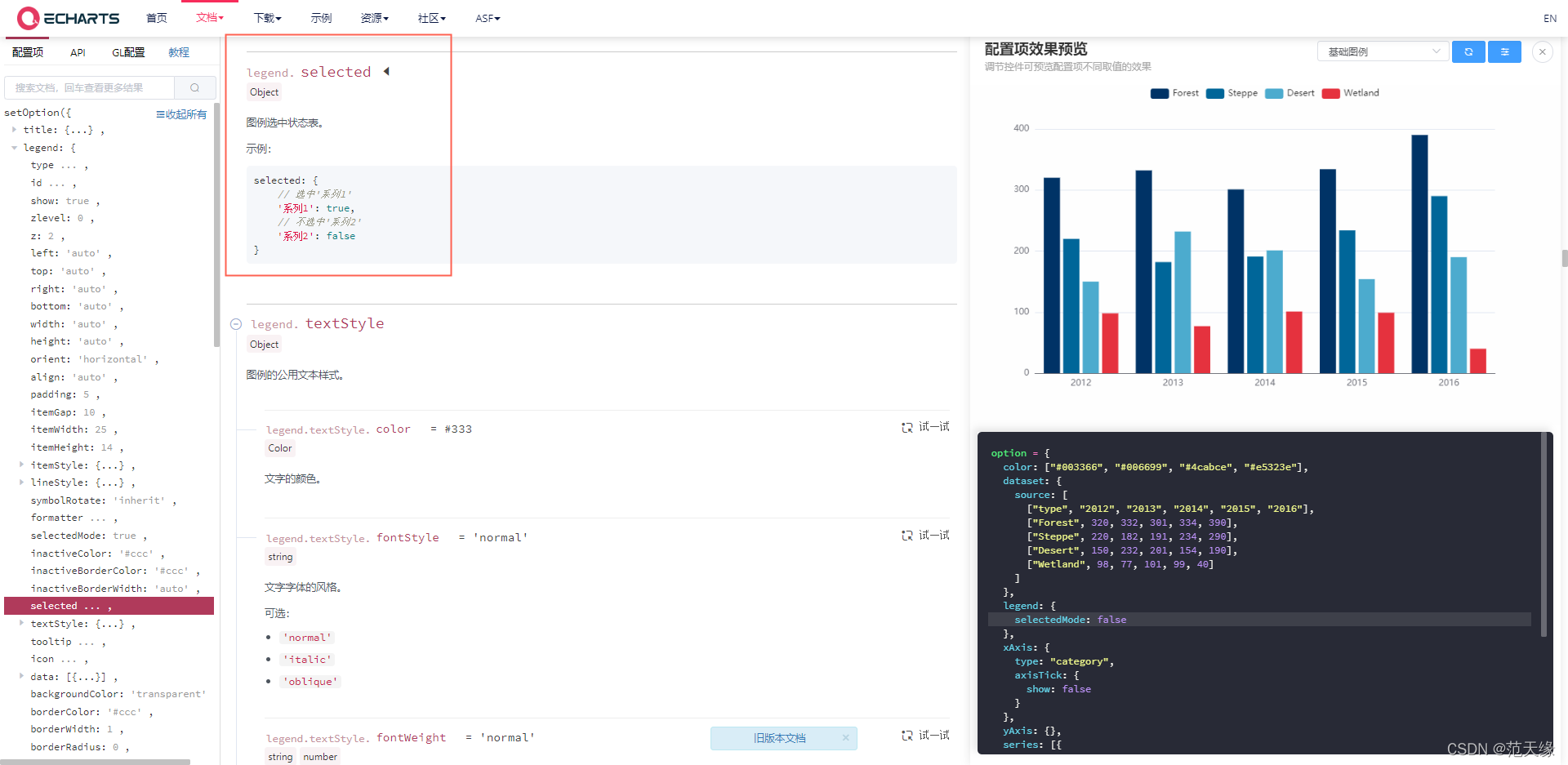This screenshot has height=765, width=1568.
Task: Expand textStyle node in tree
Action: 21,623
